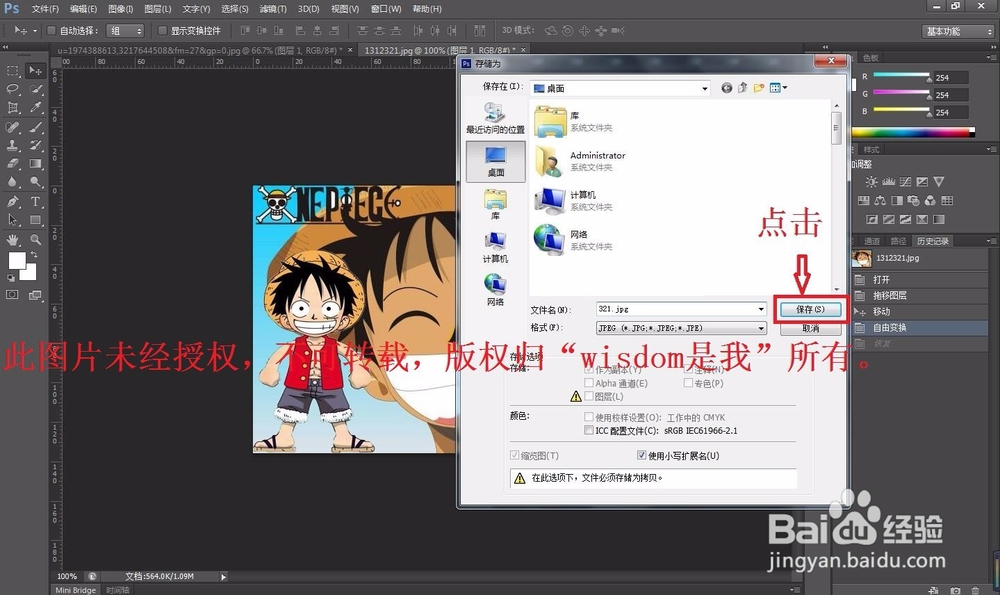This screenshot has width=1000, height=595.
Task: Open the Save In location dropdown
Action: coord(705,89)
